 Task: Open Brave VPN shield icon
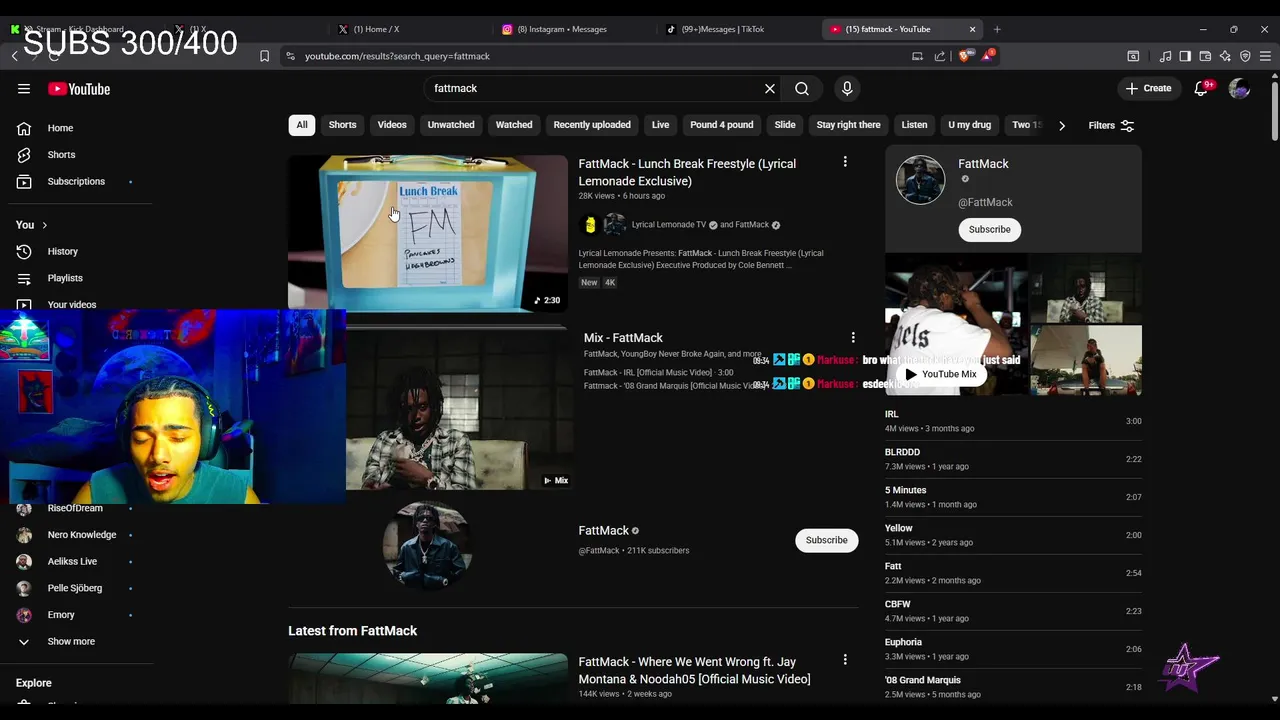pos(1245,56)
